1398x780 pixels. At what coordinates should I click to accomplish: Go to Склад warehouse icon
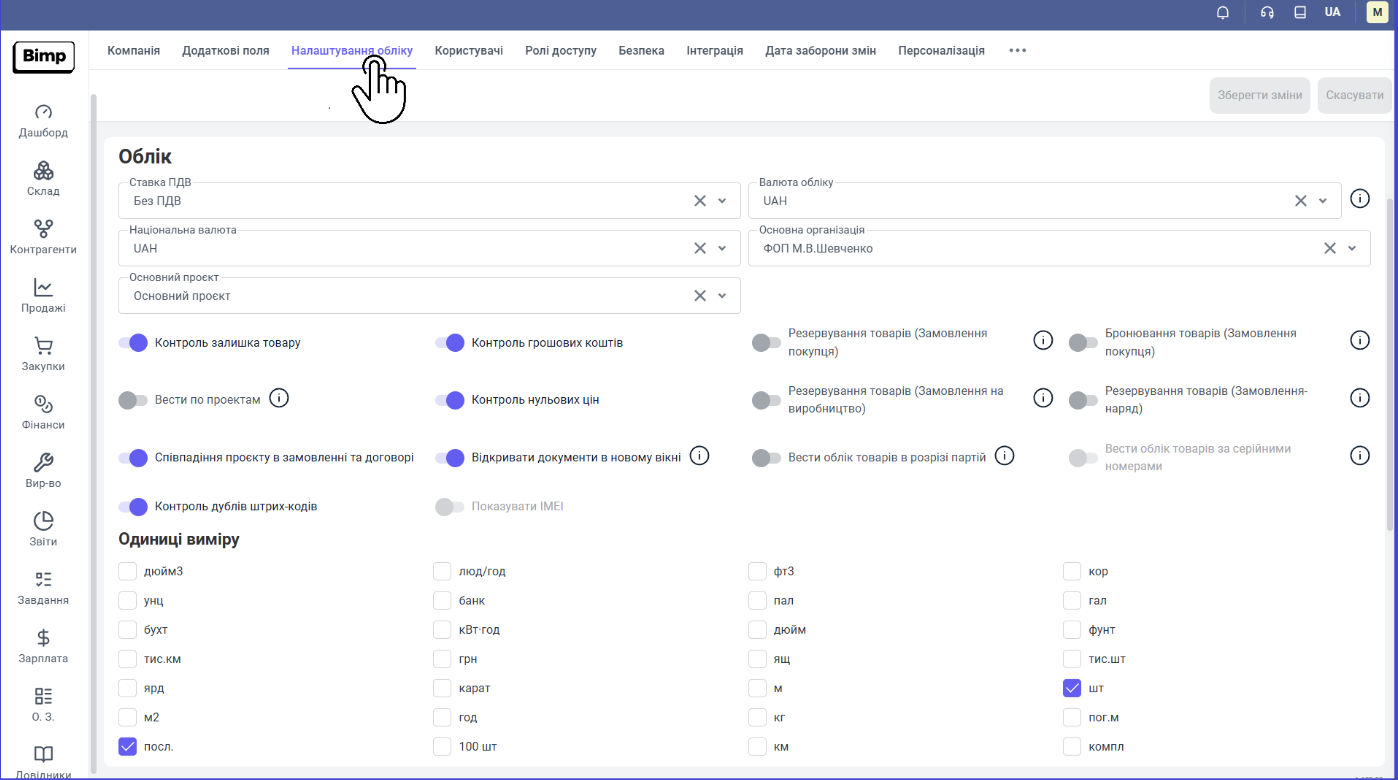43,171
